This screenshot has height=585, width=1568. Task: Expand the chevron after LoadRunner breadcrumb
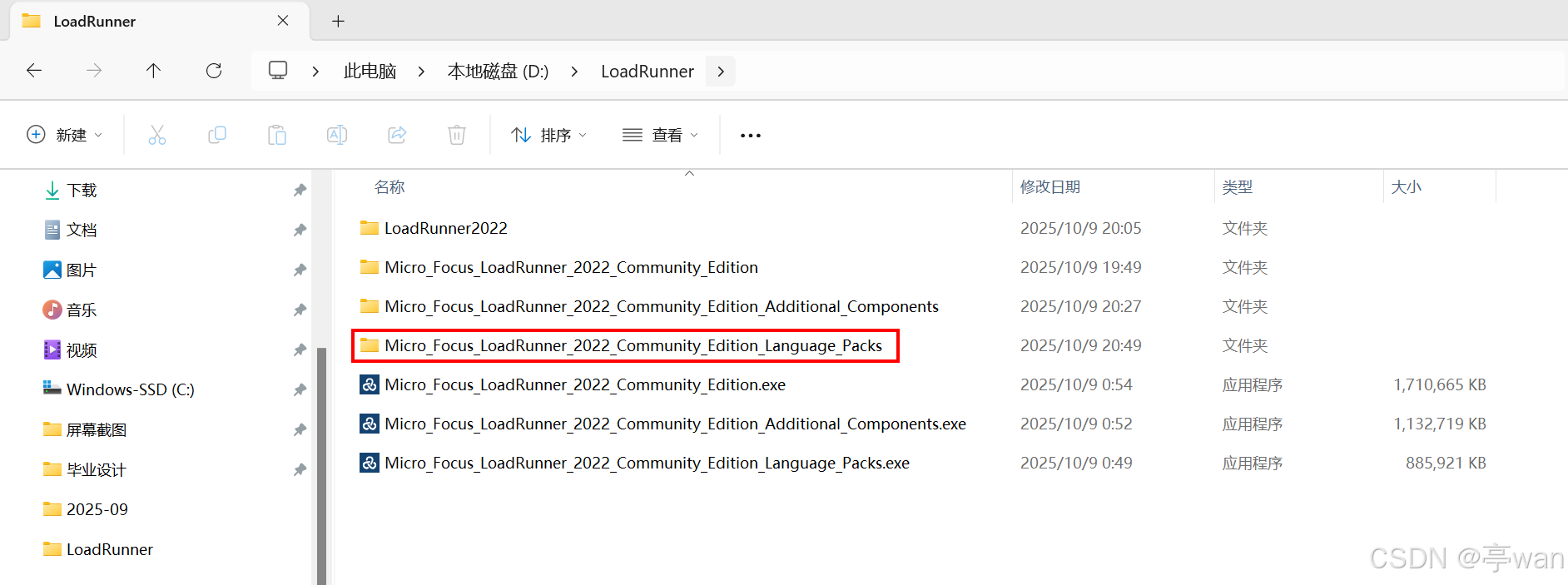(x=721, y=72)
